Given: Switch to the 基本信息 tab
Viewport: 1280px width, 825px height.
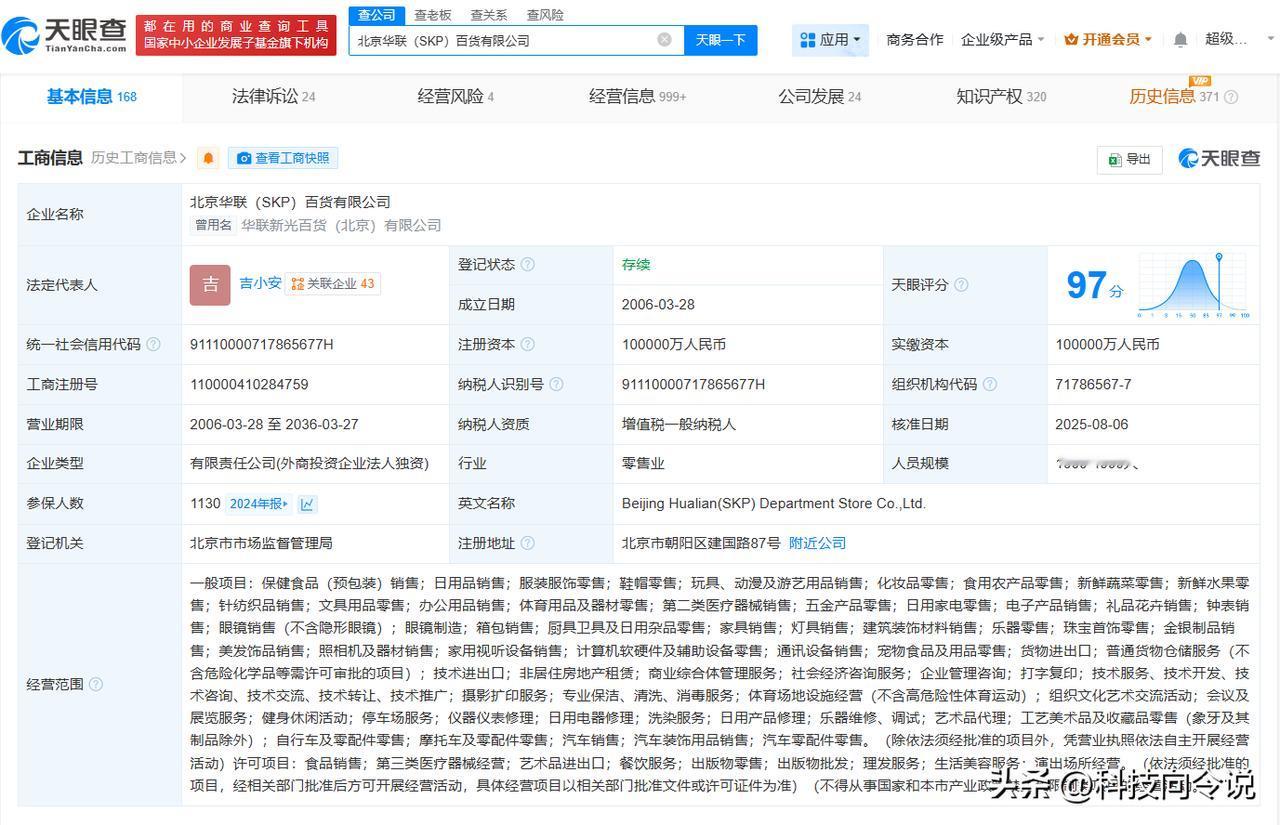Looking at the screenshot, I should click(x=91, y=97).
